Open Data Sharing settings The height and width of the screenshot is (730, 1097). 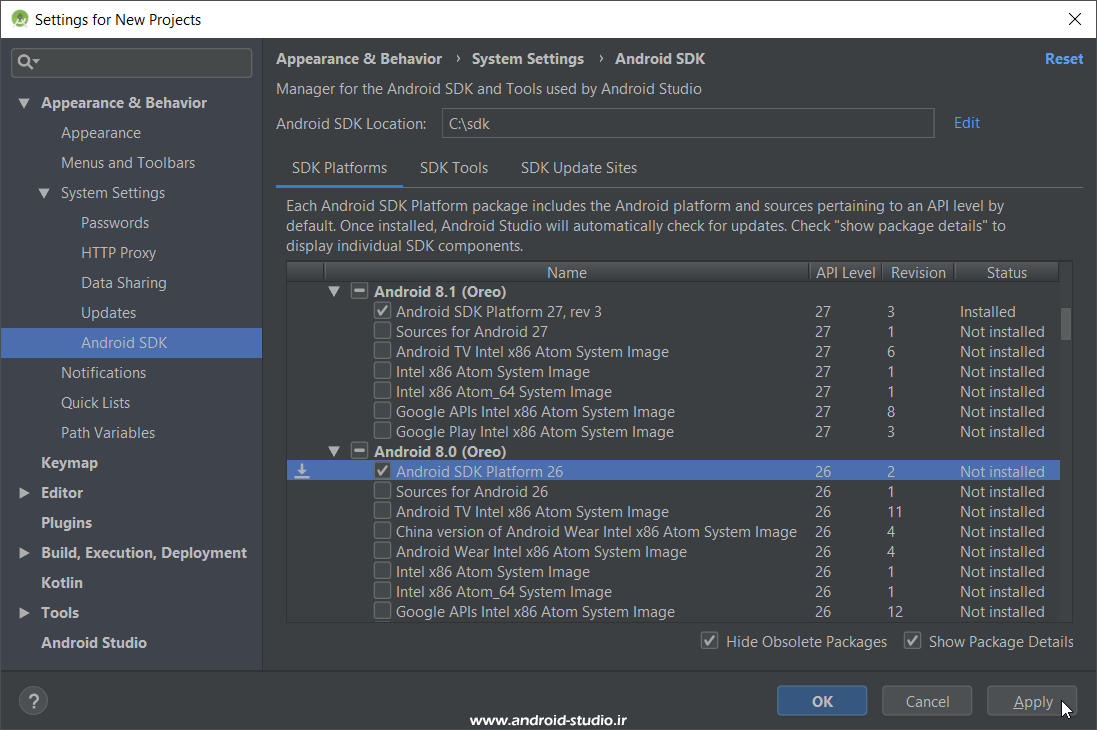[124, 283]
